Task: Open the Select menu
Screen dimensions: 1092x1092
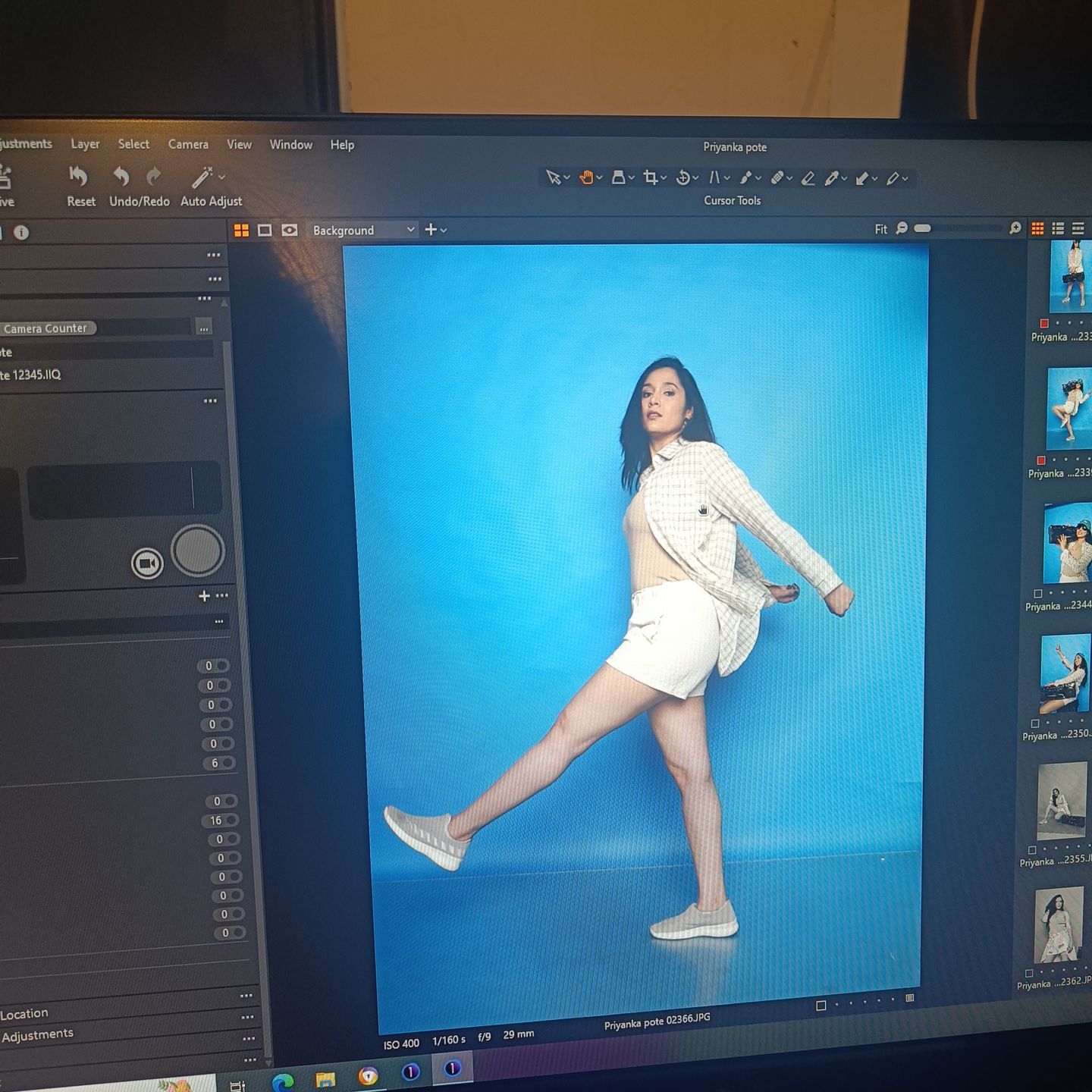Action: [133, 144]
